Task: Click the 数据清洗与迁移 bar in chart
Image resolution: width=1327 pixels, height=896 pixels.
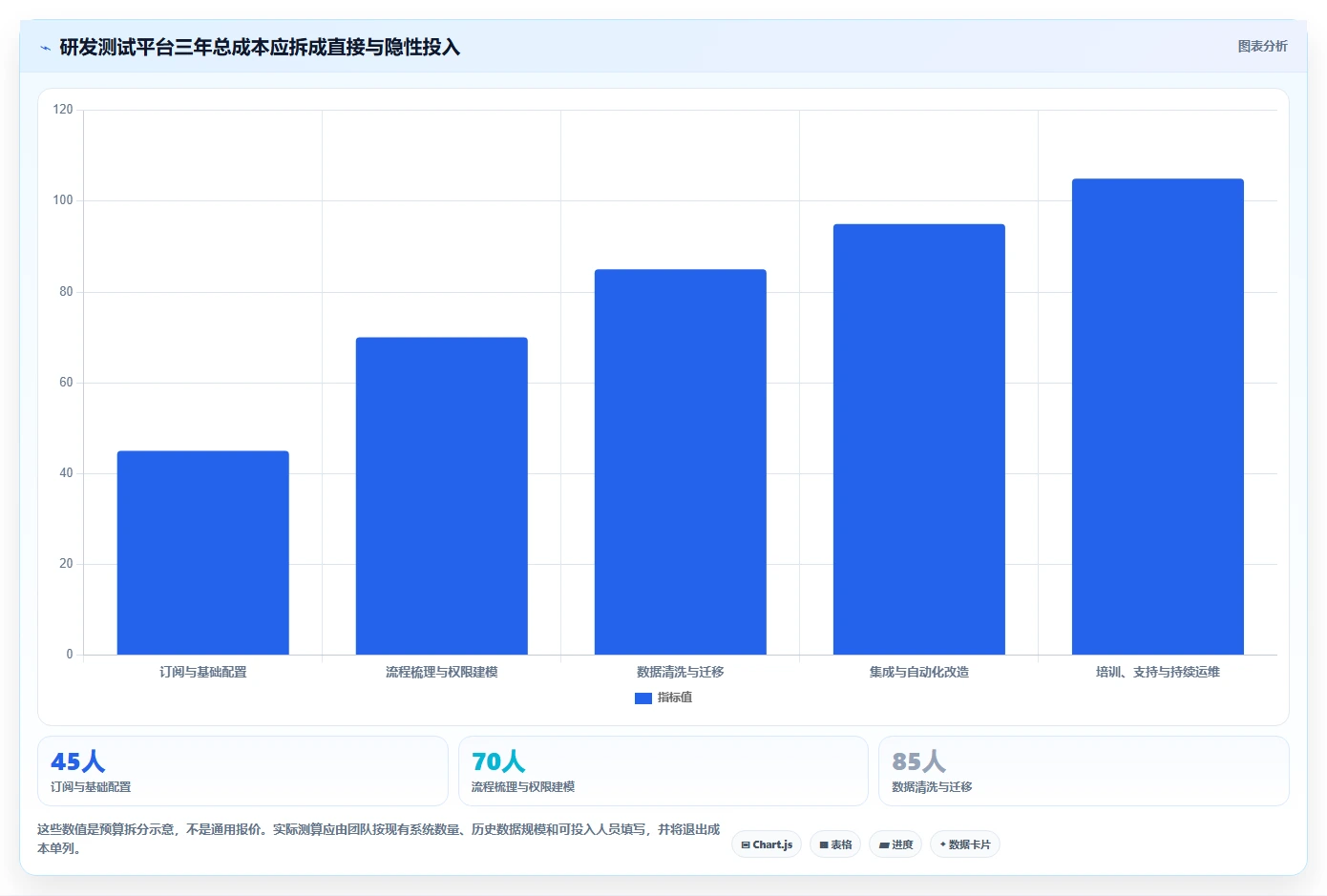Action: pos(681,462)
